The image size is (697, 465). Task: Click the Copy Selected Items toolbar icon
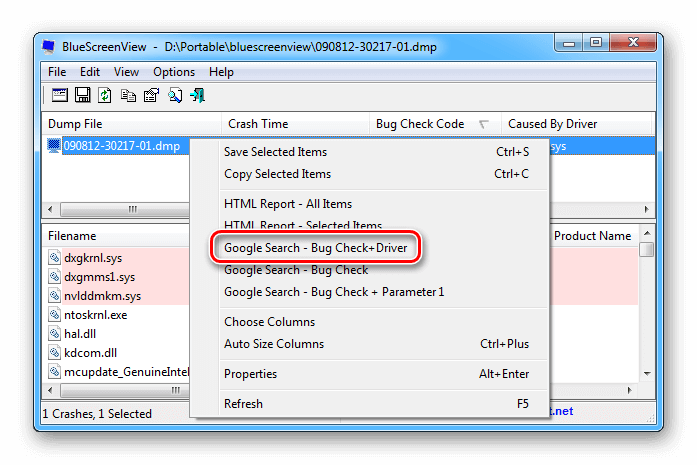point(128,96)
